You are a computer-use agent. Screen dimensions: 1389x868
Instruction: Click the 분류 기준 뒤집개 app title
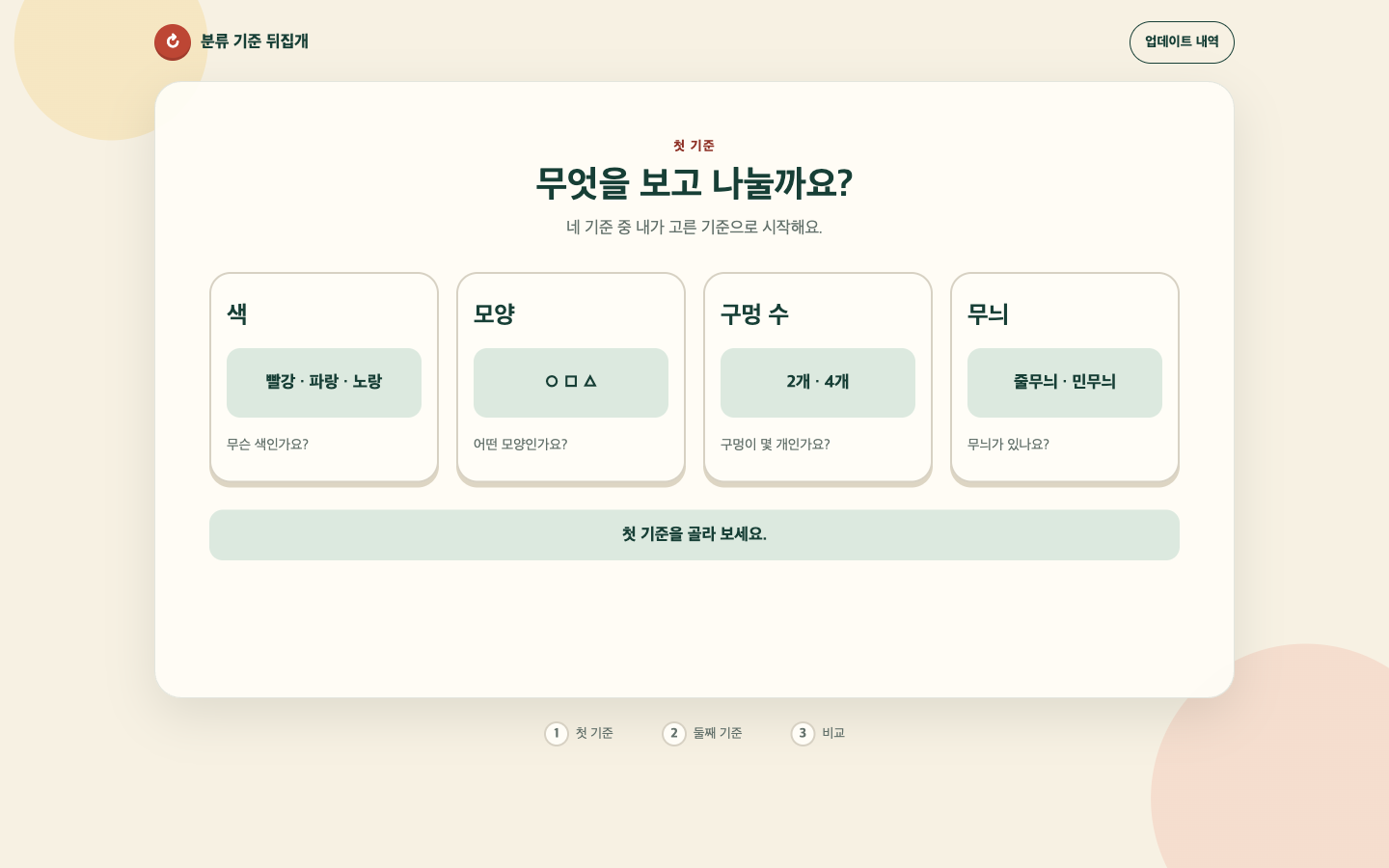pos(255,41)
